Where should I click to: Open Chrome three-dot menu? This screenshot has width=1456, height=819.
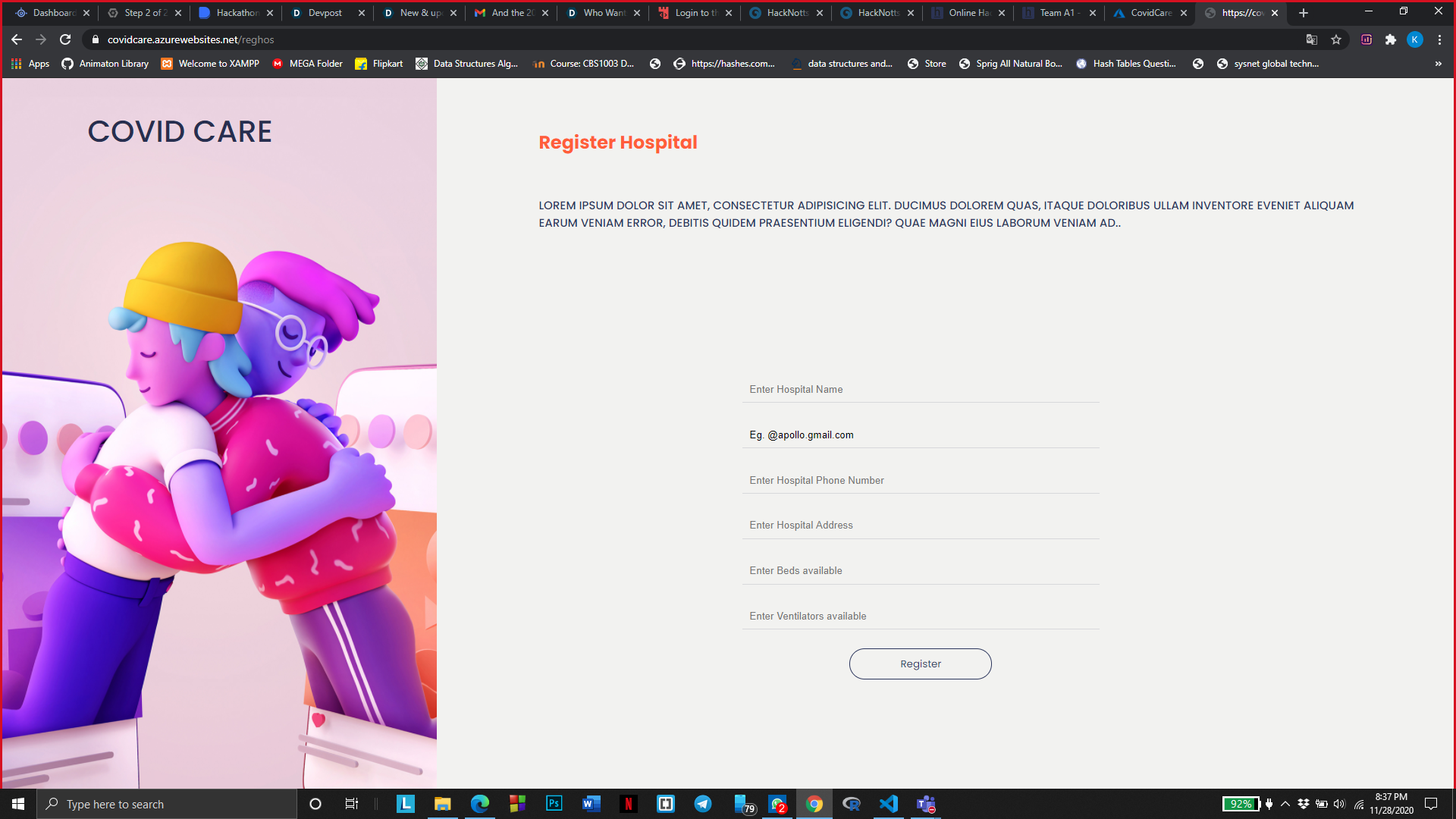(x=1439, y=39)
